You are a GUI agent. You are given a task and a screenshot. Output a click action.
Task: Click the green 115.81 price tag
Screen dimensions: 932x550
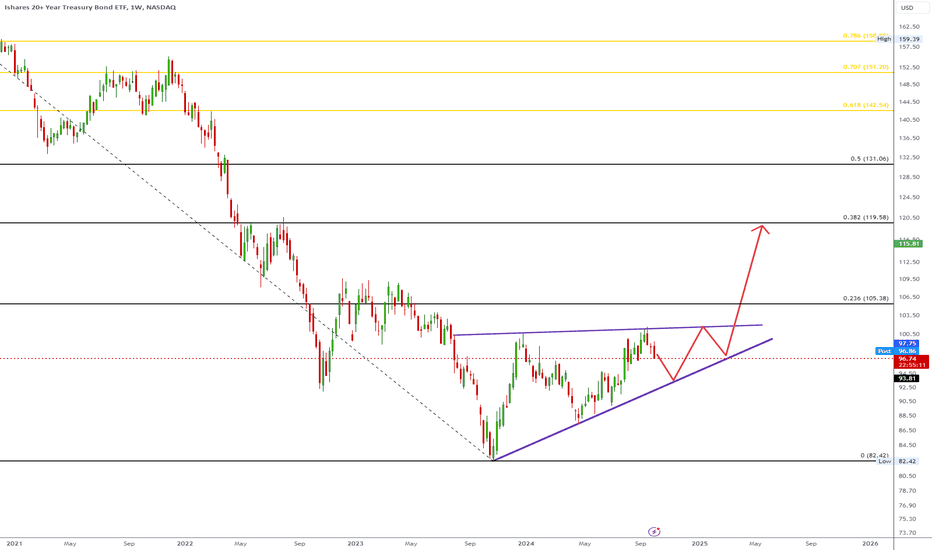coord(909,244)
